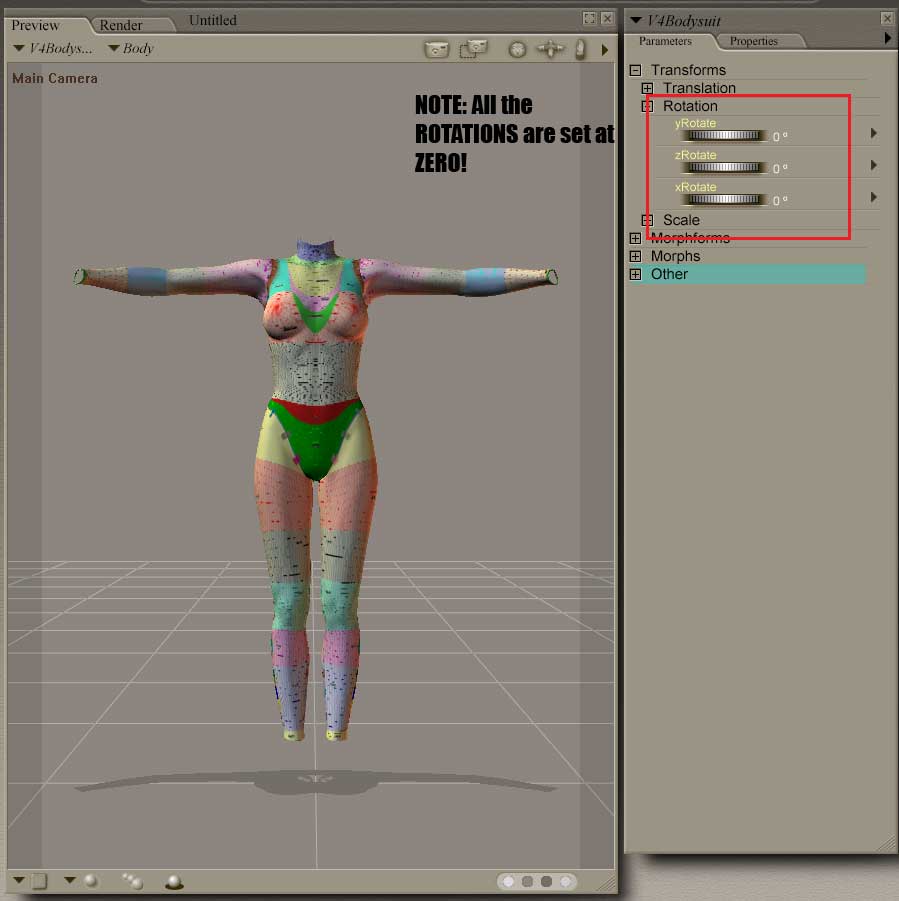Switch to the Render tab
Viewport: 899px width, 901px height.
tap(121, 25)
